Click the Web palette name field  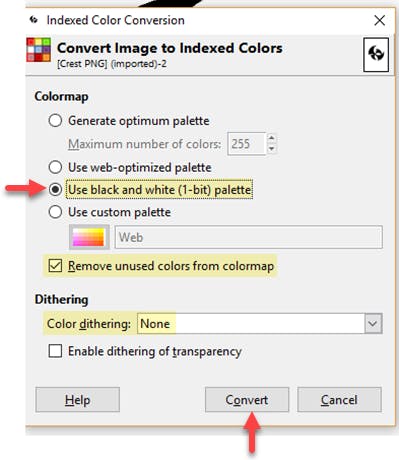(x=249, y=237)
